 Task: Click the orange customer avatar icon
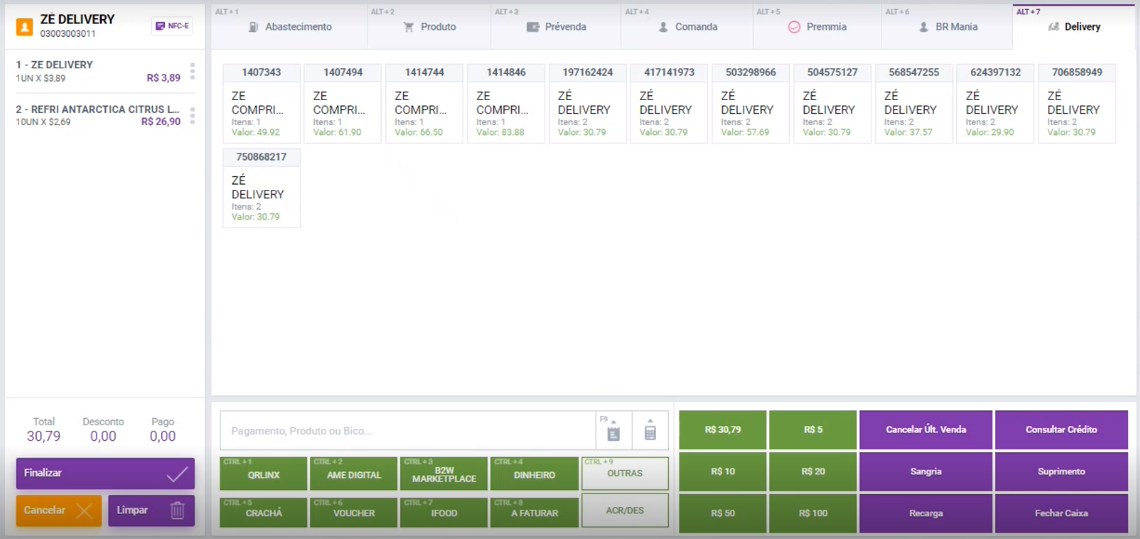tap(25, 26)
